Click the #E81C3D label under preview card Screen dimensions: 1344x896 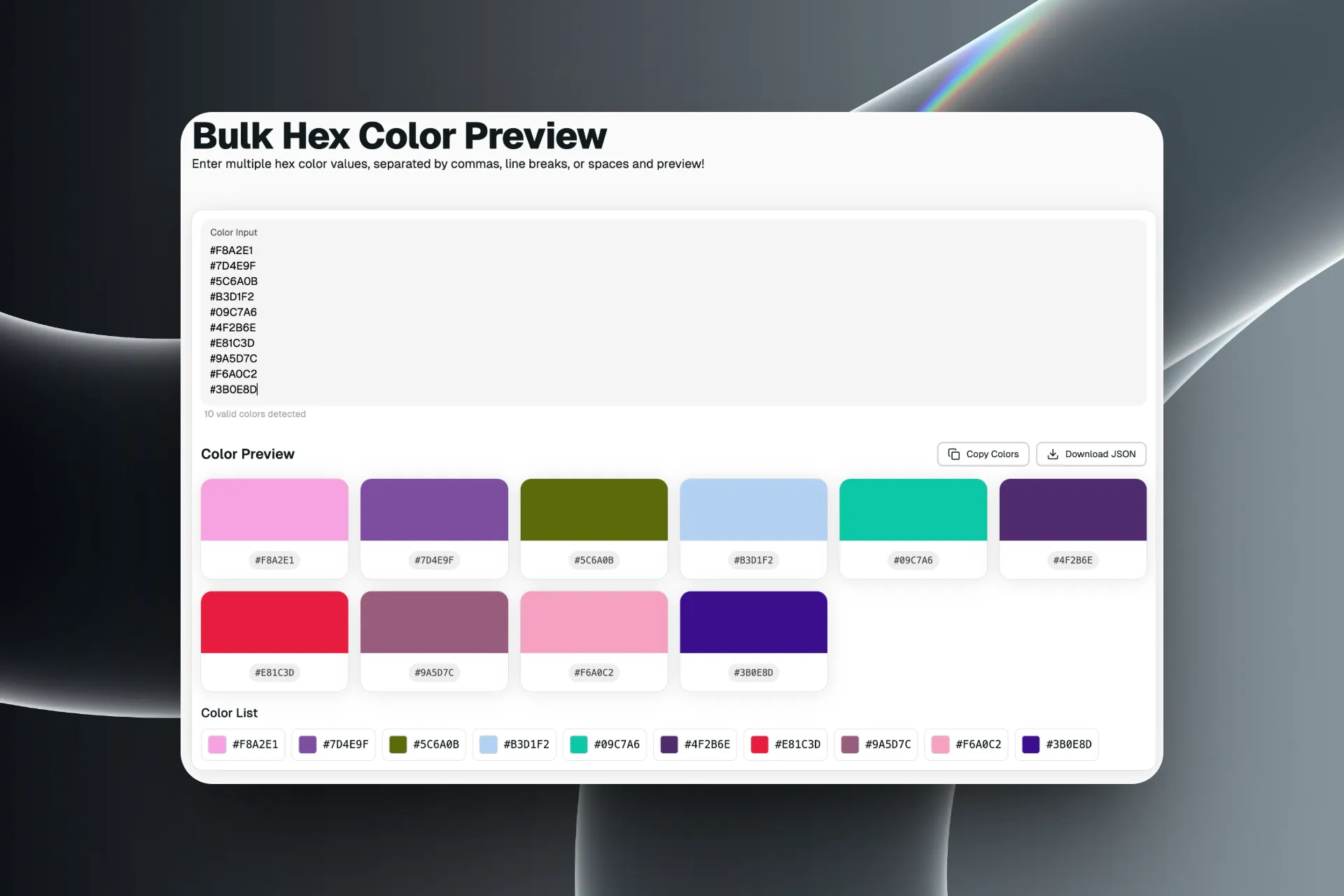(x=274, y=673)
